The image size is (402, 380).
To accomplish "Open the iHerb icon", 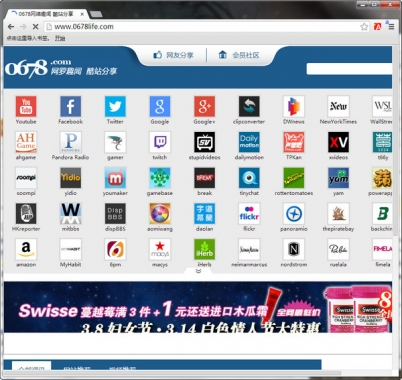I will pyautogui.click(x=204, y=249).
